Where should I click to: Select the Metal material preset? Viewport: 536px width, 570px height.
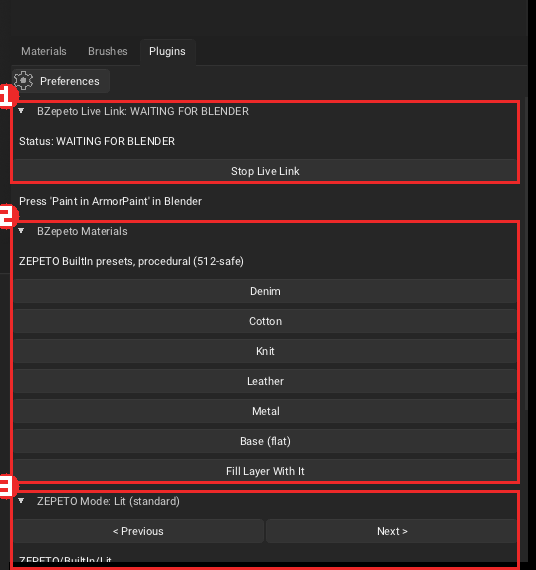coord(265,411)
